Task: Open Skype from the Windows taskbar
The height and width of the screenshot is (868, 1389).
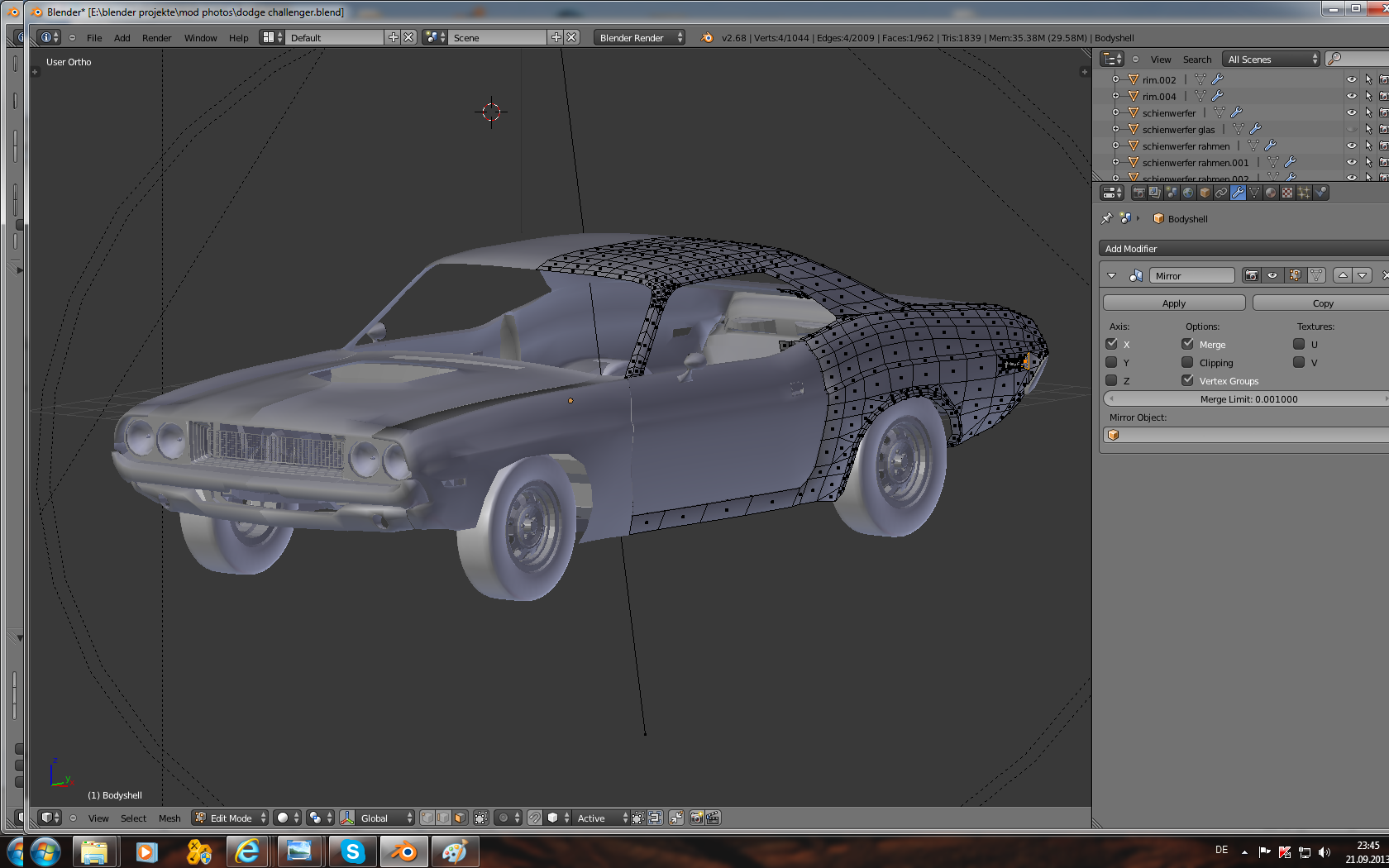Action: (353, 851)
